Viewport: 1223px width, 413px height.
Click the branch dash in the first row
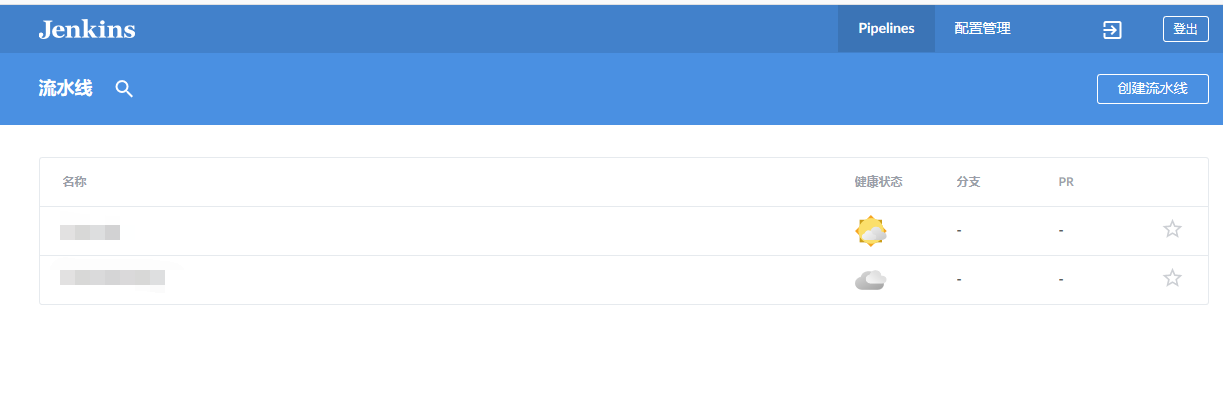pos(958,231)
